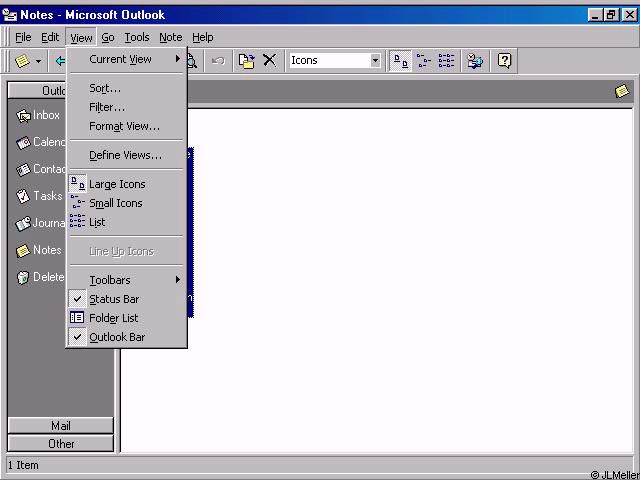Screen dimensions: 640x480
Task: Open Filter... from the View menu
Action: point(127,107)
